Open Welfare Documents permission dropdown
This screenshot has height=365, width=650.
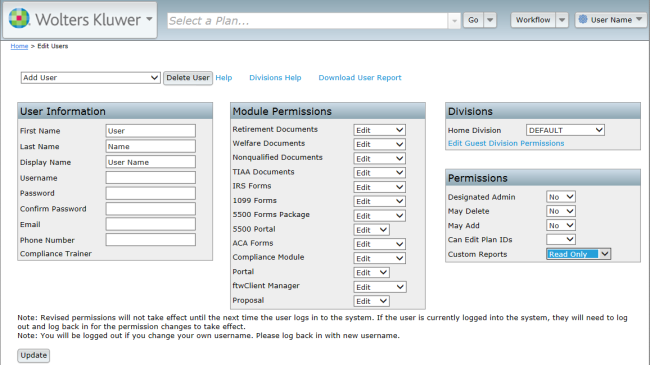click(x=379, y=144)
